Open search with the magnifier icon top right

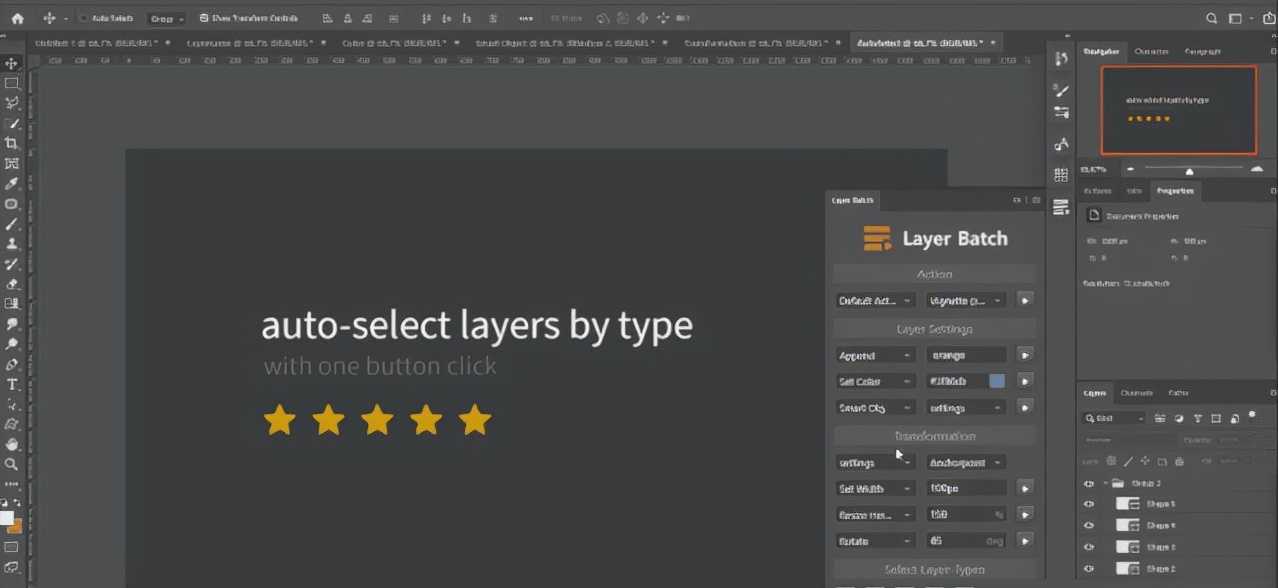[1212, 18]
